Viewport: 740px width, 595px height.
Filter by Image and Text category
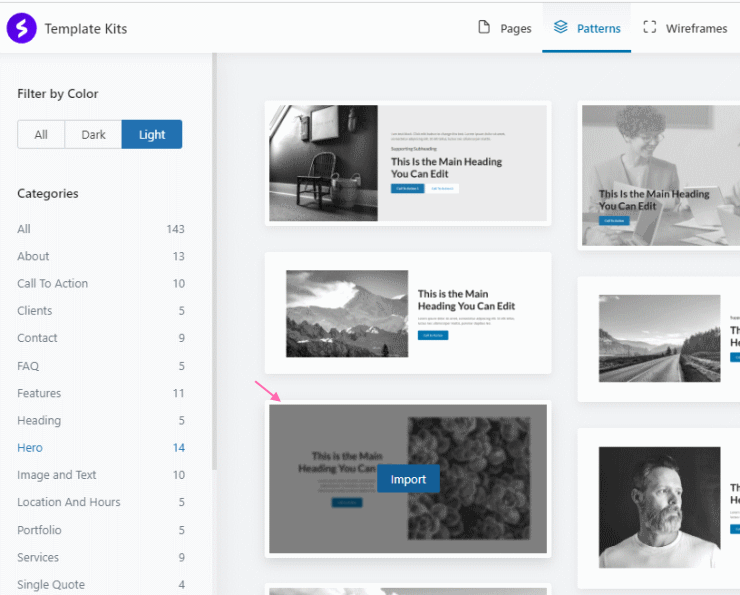(x=101, y=475)
